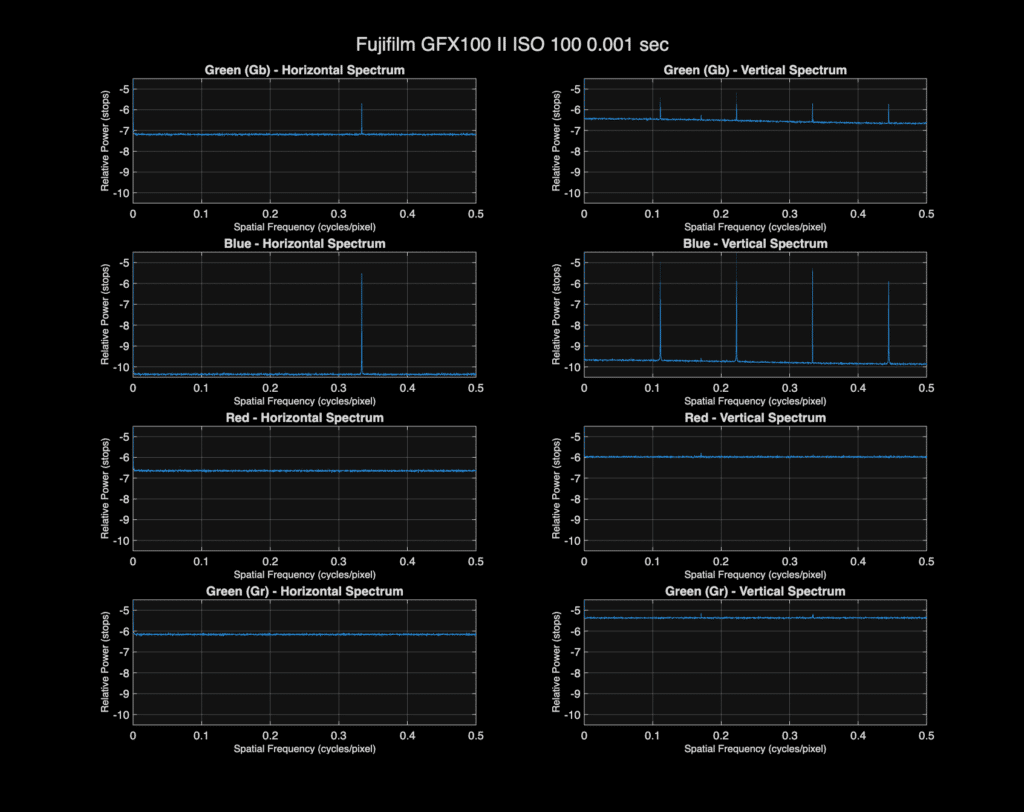Pick the 'Red - Horizontal Spectrum' title
The image size is (1024, 812).
pos(304,417)
